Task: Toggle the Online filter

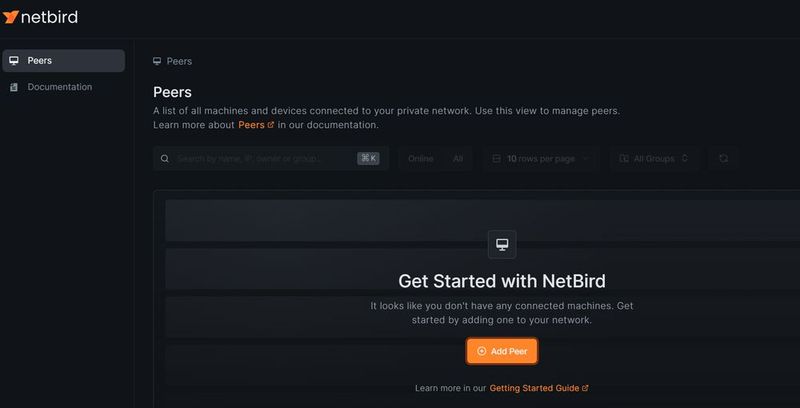Action: [421, 158]
